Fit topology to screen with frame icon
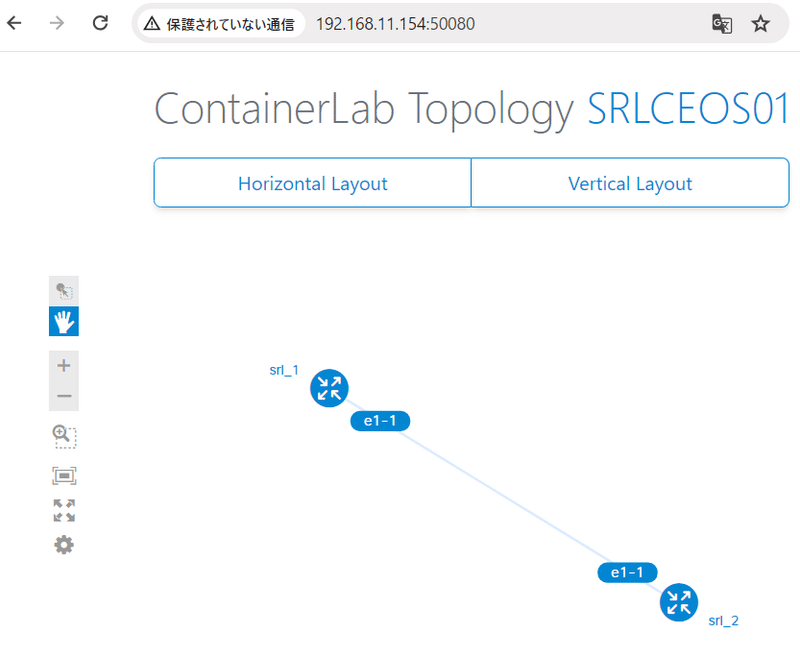Viewport: 800px width, 657px height. point(63,476)
